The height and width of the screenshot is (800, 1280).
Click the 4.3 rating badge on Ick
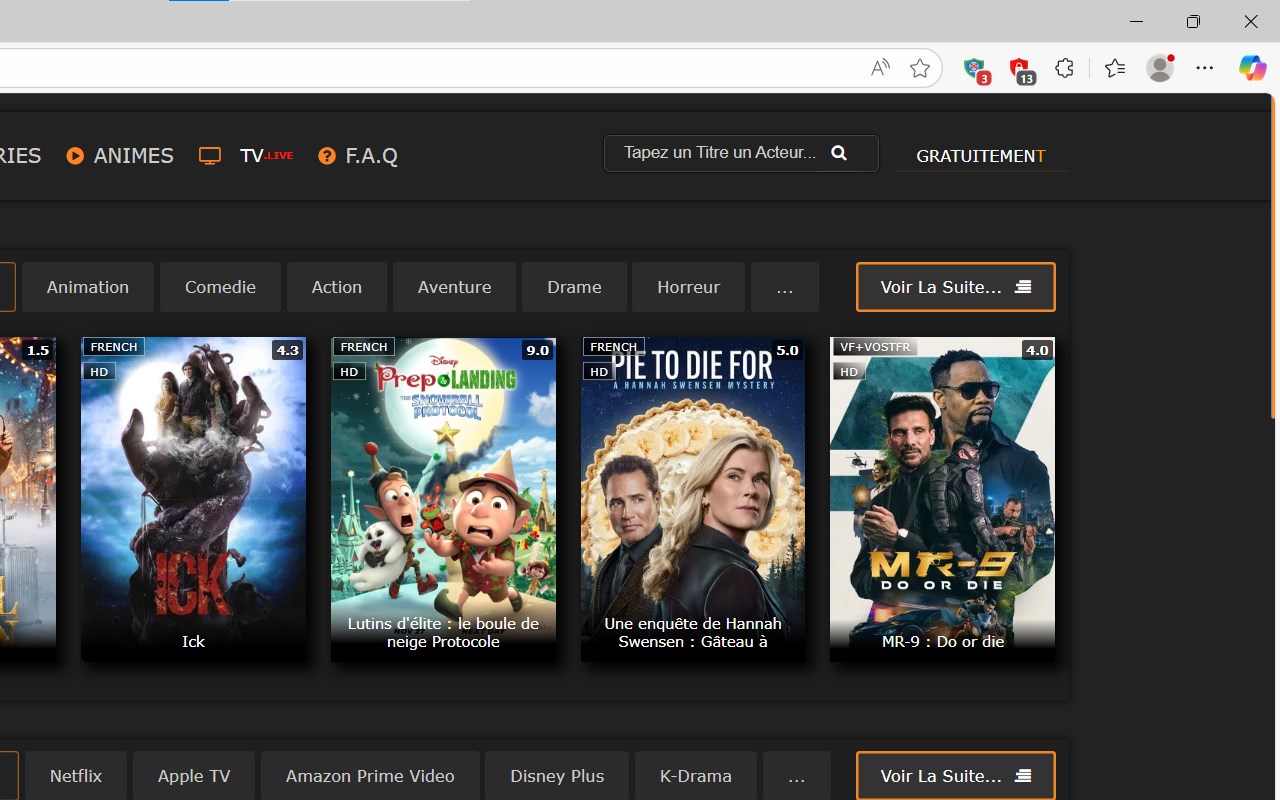pyautogui.click(x=287, y=350)
